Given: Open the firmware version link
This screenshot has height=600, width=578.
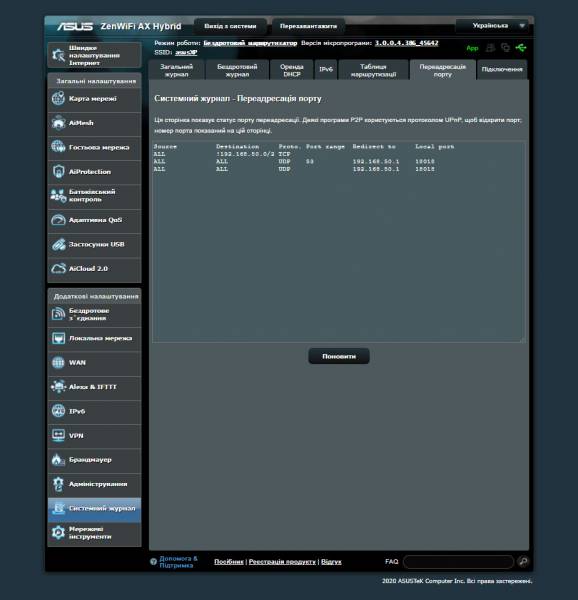Looking at the screenshot, I should click(406, 43).
